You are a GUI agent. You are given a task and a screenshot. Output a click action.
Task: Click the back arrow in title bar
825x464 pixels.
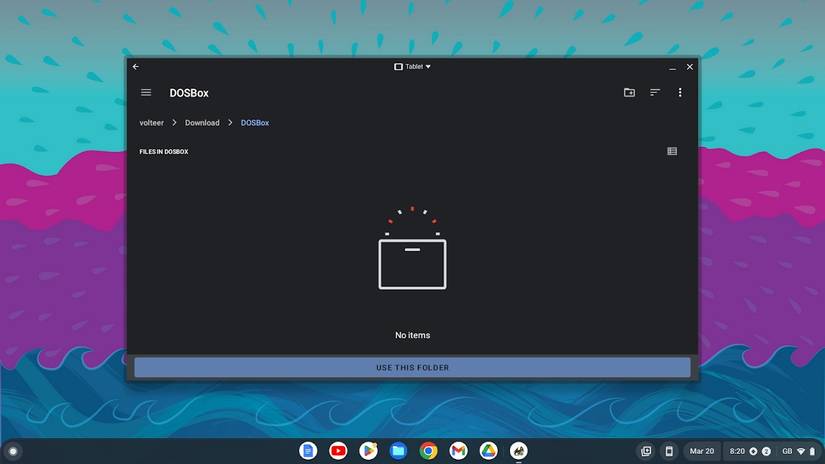(136, 67)
